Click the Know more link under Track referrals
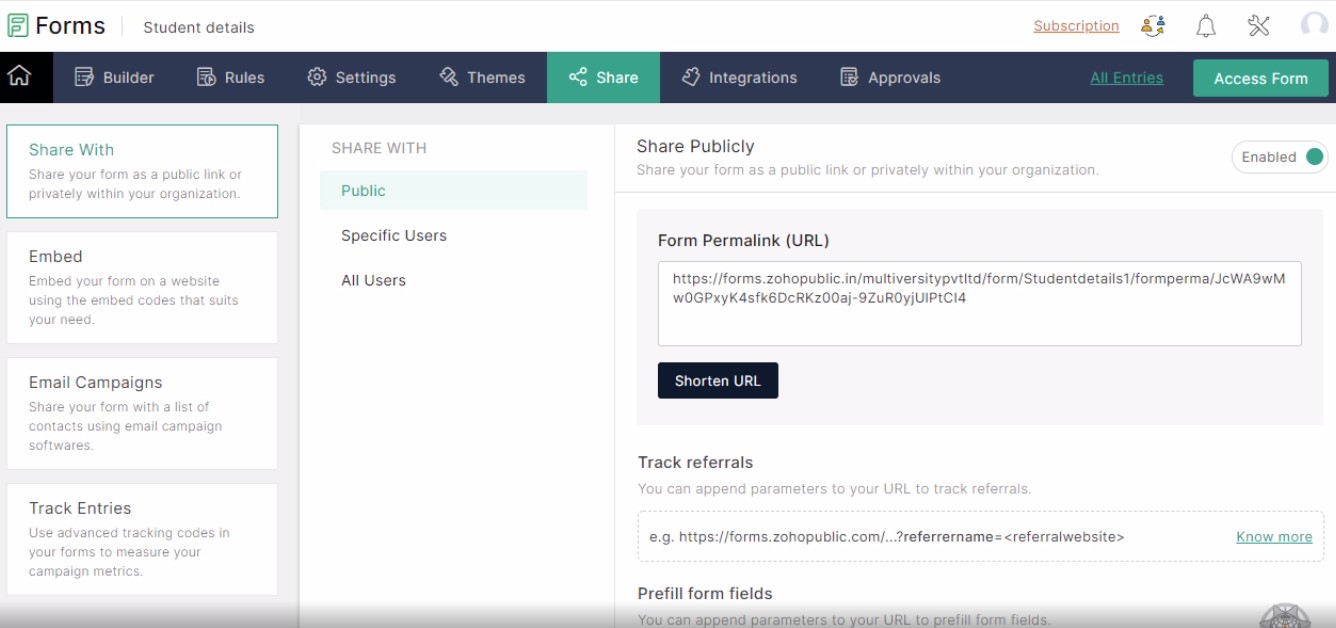The height and width of the screenshot is (628, 1336). click(x=1273, y=536)
